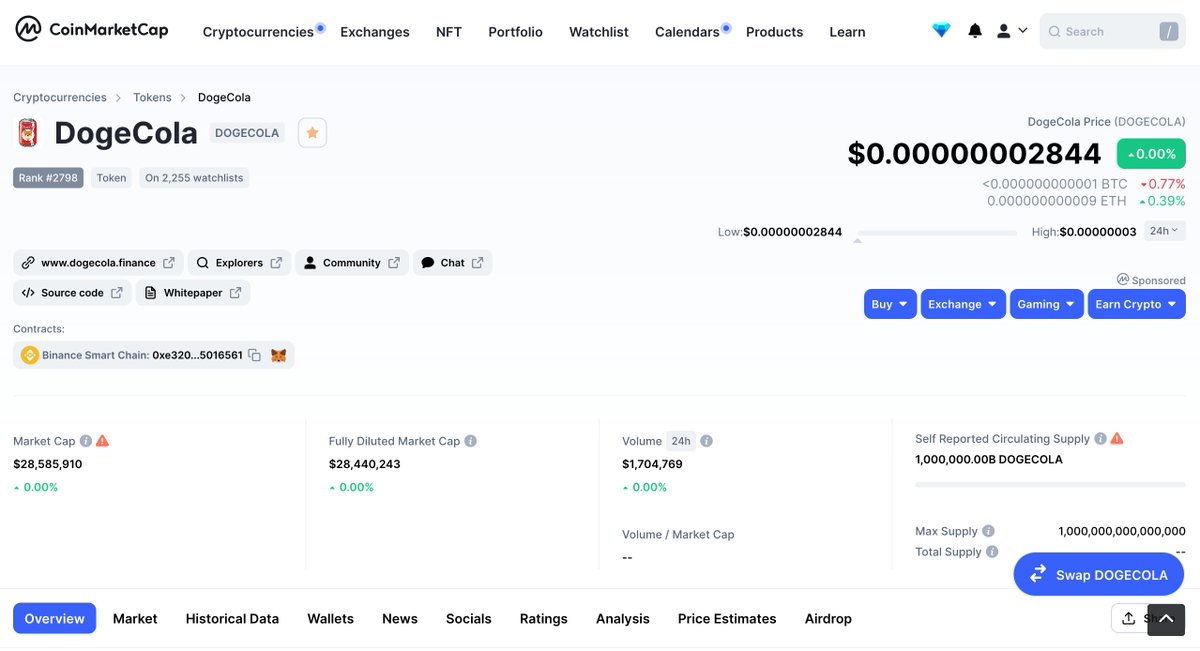The height and width of the screenshot is (651, 1200).
Task: Open the Gaming dropdown
Action: point(1047,304)
